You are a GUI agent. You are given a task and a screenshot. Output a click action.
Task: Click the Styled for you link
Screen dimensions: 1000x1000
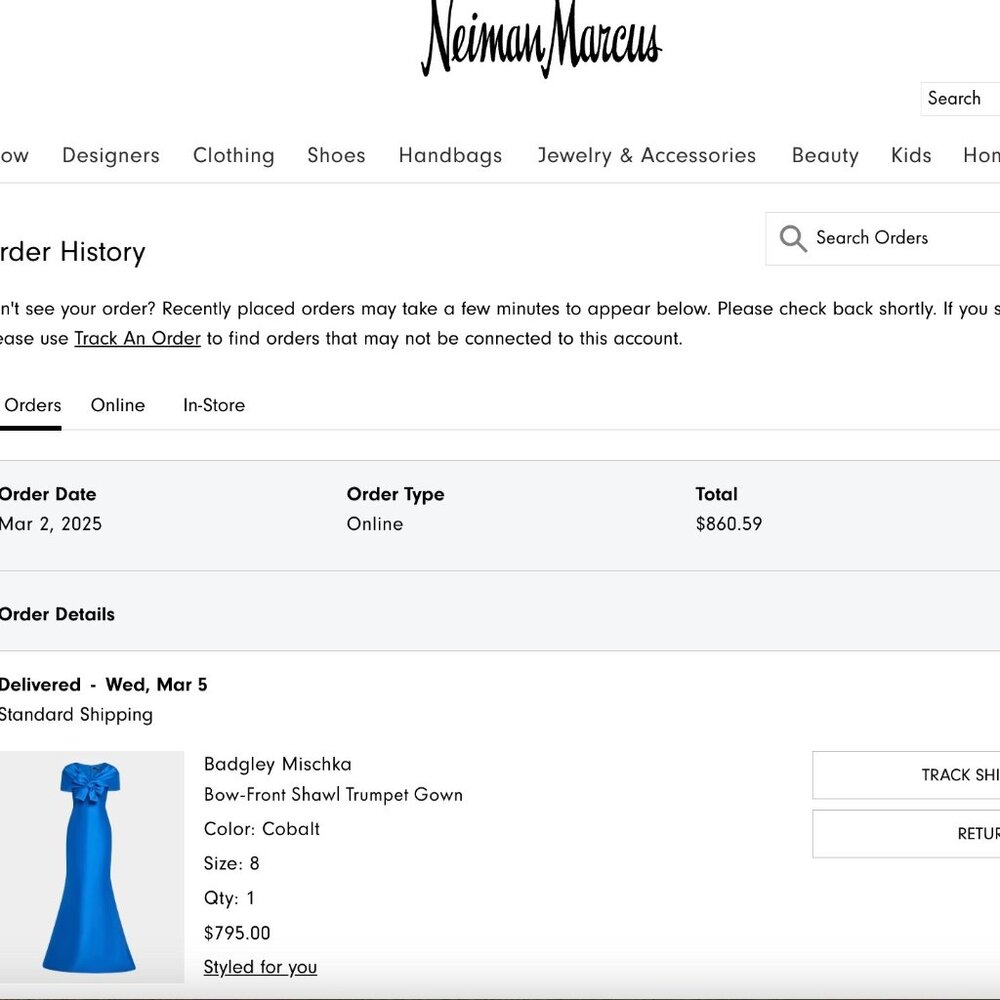(x=260, y=967)
